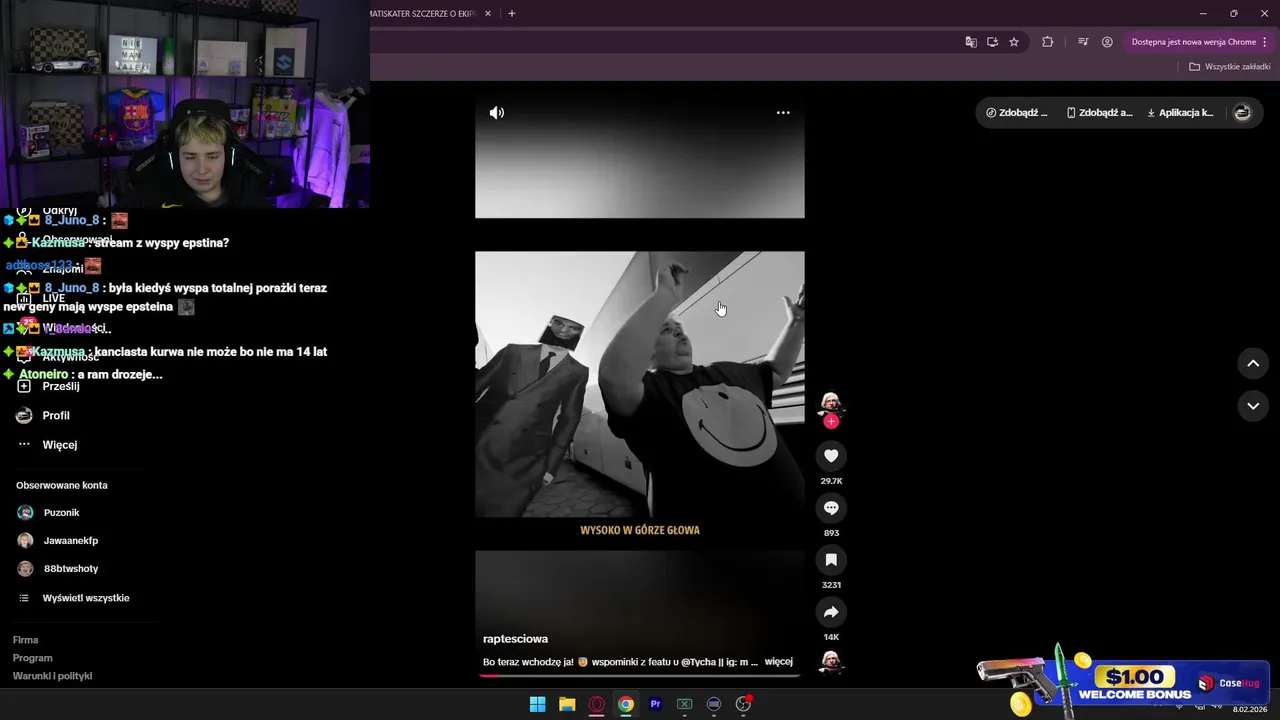This screenshot has width=1280, height=720.
Task: Seek using the video progress bar
Action: [x=640, y=675]
